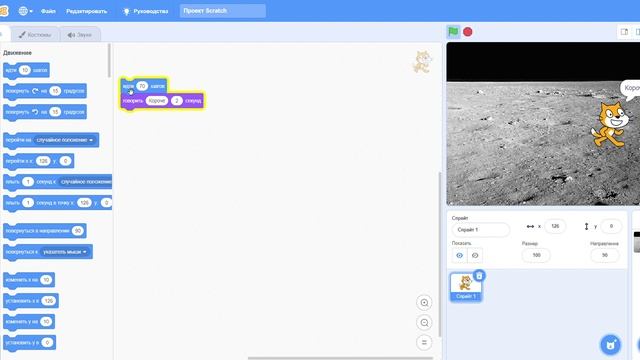The width and height of the screenshot is (640, 360).
Task: Switch to the Костюмы tab
Action: (x=35, y=35)
